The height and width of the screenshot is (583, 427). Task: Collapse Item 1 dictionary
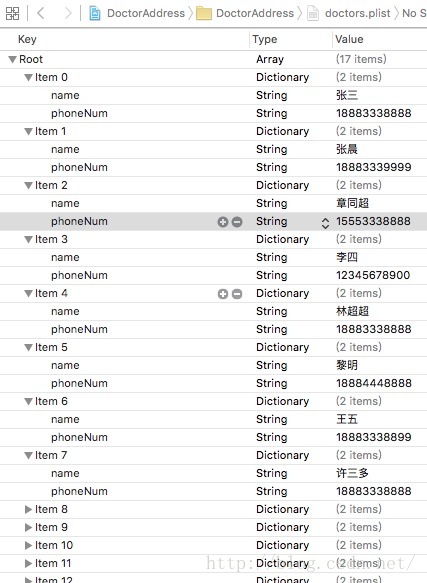(28, 132)
